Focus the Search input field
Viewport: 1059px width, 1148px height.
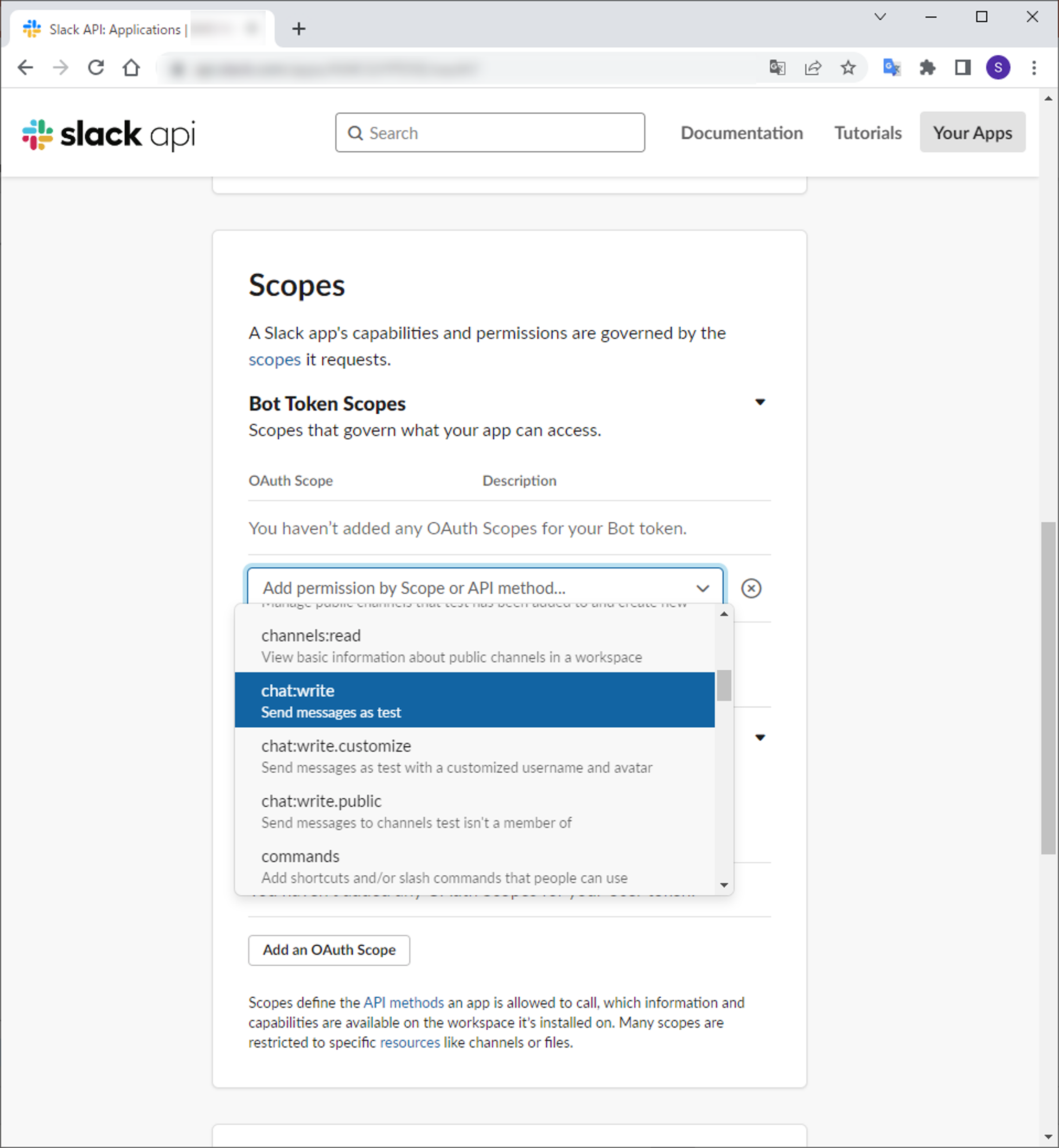(490, 133)
